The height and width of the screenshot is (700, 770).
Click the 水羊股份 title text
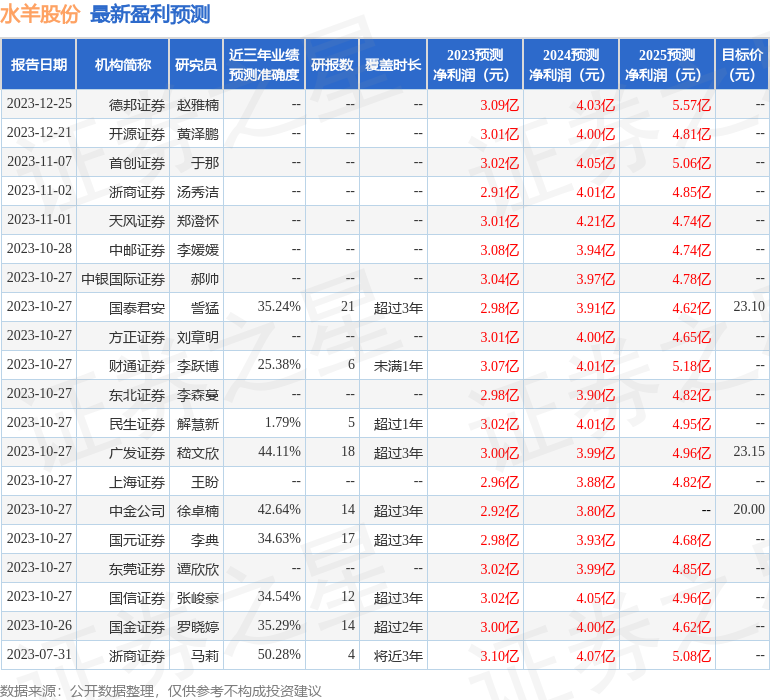pos(40,14)
